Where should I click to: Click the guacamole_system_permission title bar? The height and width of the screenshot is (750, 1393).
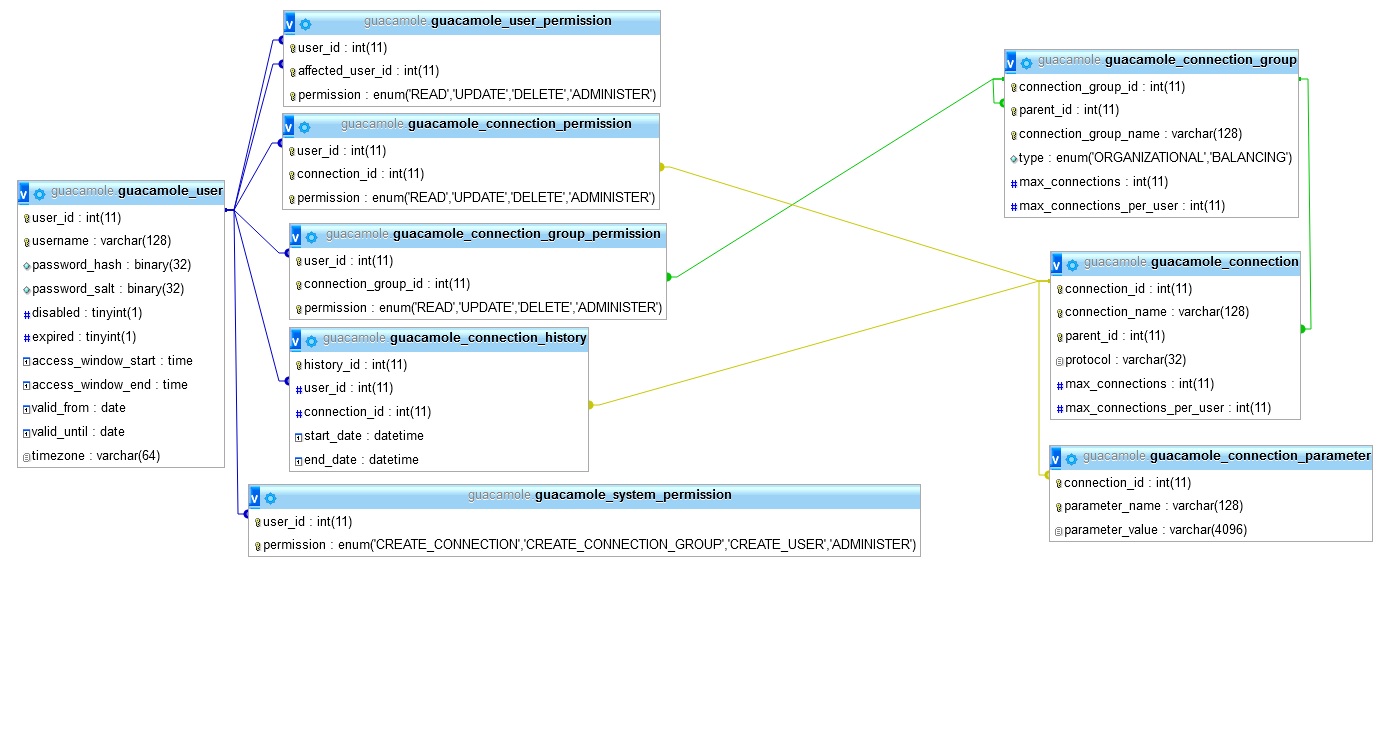click(x=584, y=496)
